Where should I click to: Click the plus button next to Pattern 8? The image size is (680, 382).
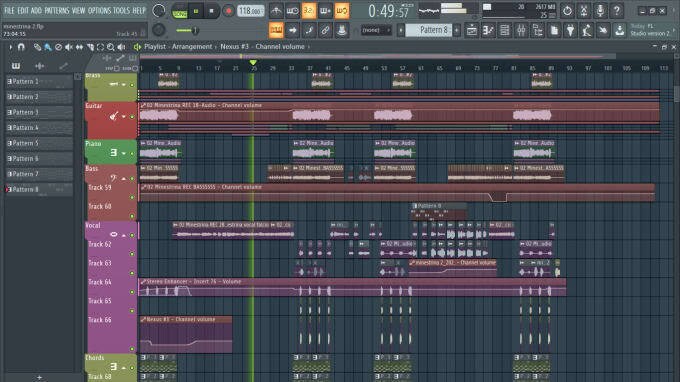[x=457, y=30]
